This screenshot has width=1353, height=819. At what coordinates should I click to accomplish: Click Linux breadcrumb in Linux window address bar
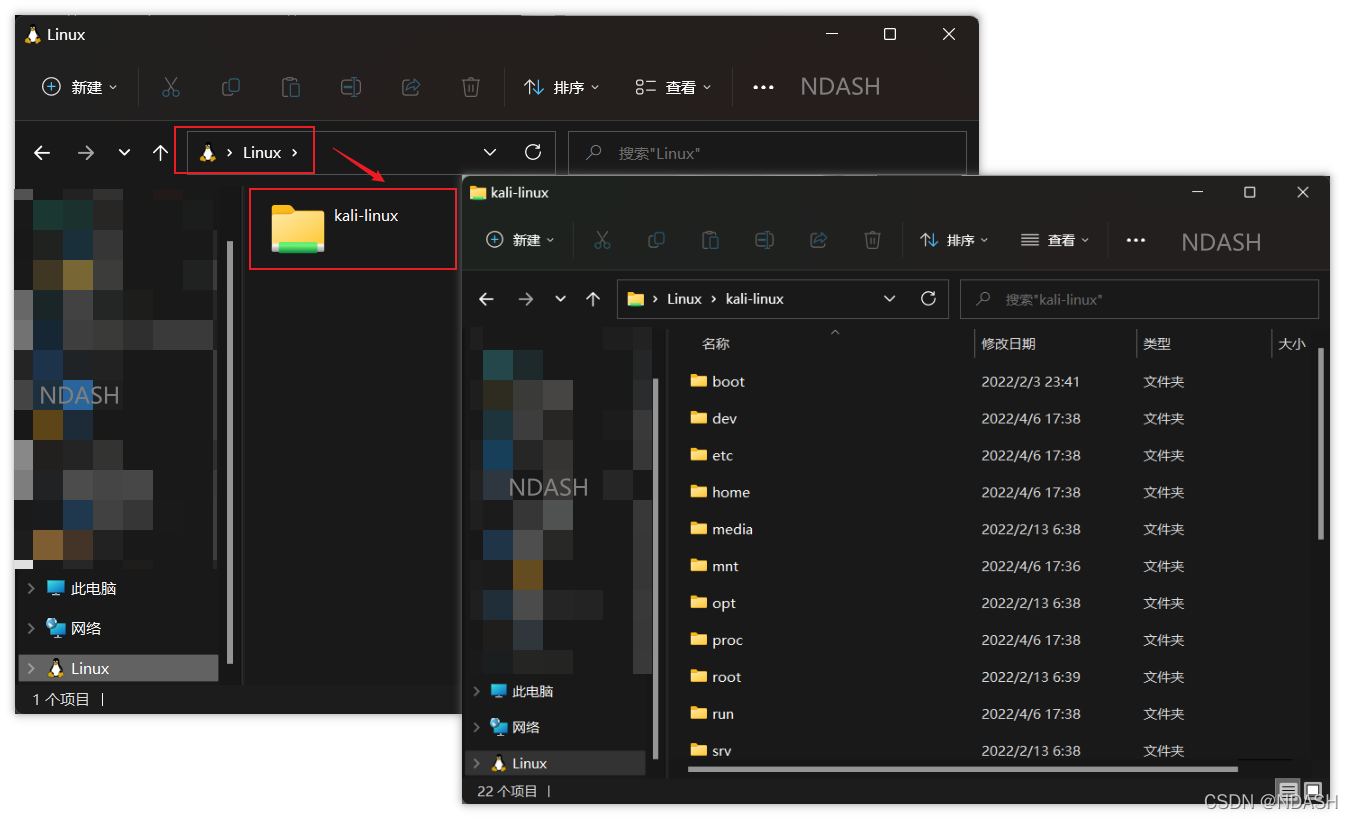pyautogui.click(x=262, y=153)
